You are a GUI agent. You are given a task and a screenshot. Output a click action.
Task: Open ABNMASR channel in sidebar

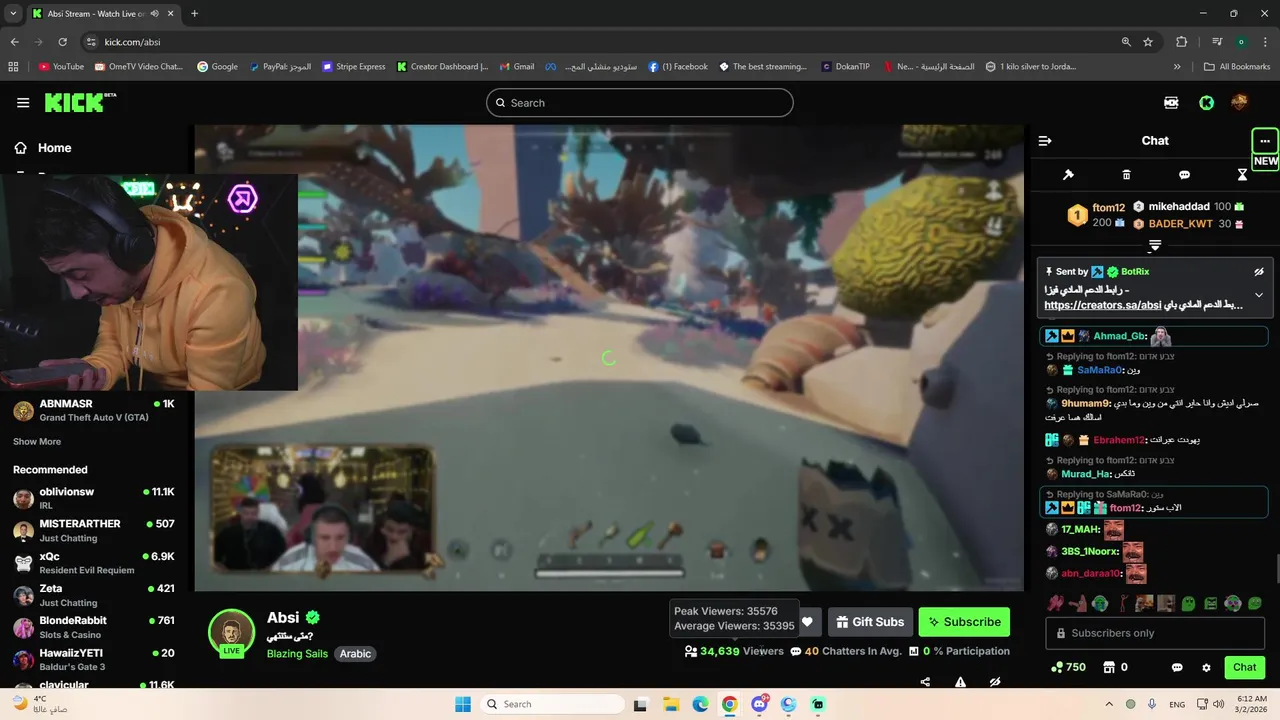tap(94, 410)
